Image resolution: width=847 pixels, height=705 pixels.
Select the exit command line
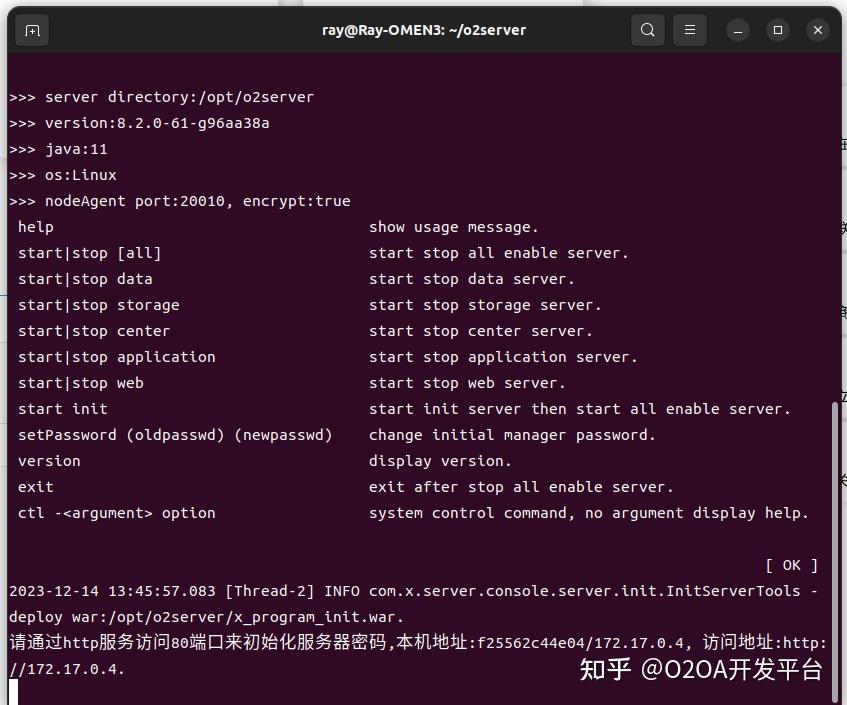tap(35, 486)
